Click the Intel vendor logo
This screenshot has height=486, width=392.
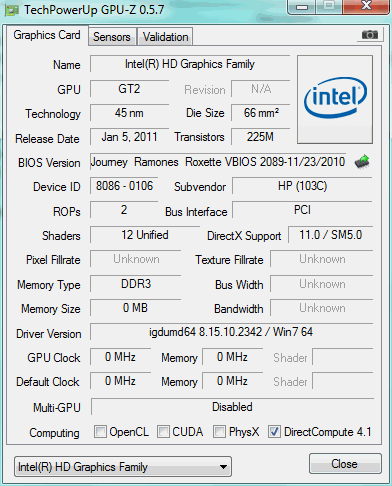pos(335,99)
